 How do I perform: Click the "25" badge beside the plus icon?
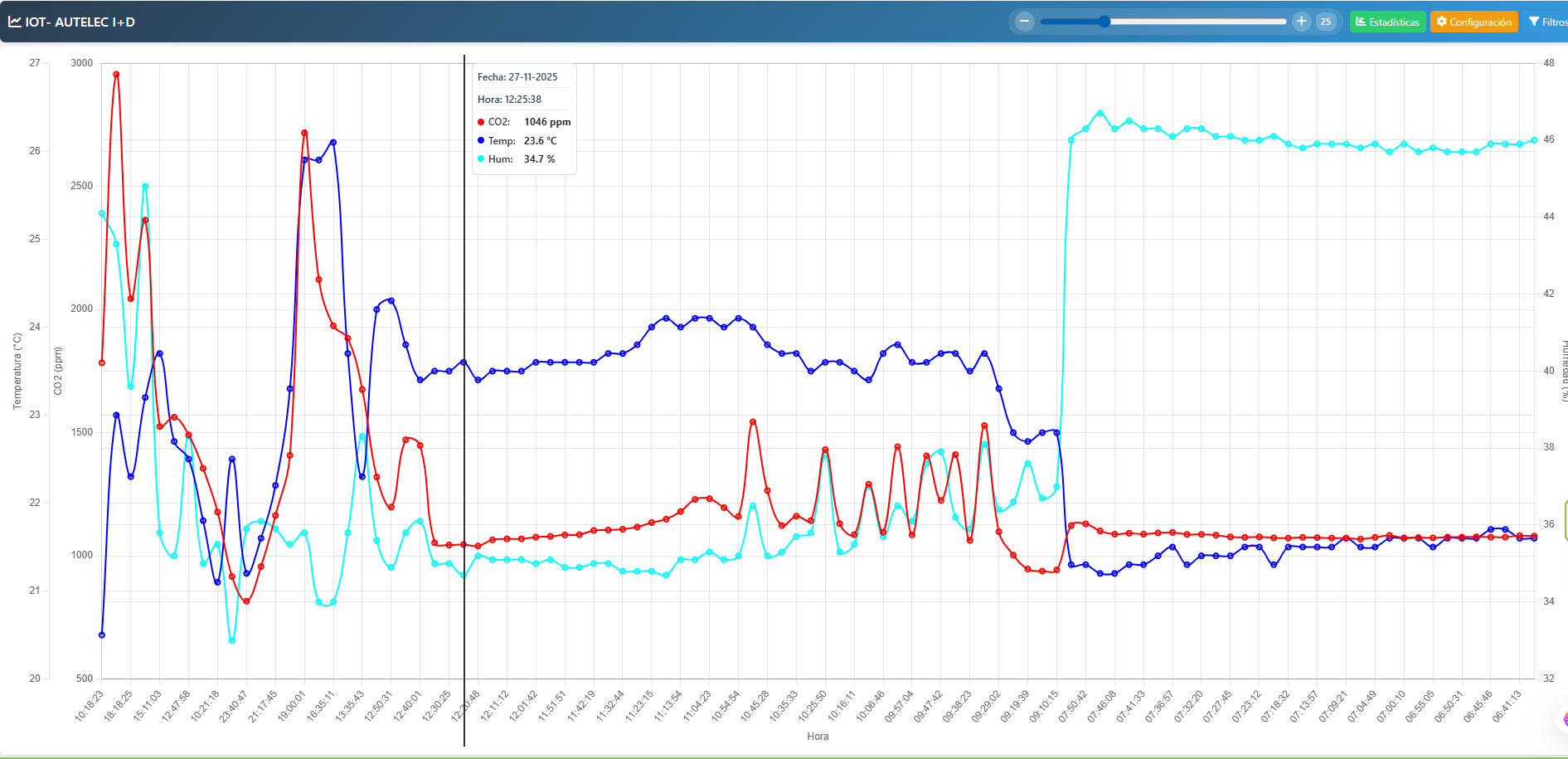coord(1327,21)
